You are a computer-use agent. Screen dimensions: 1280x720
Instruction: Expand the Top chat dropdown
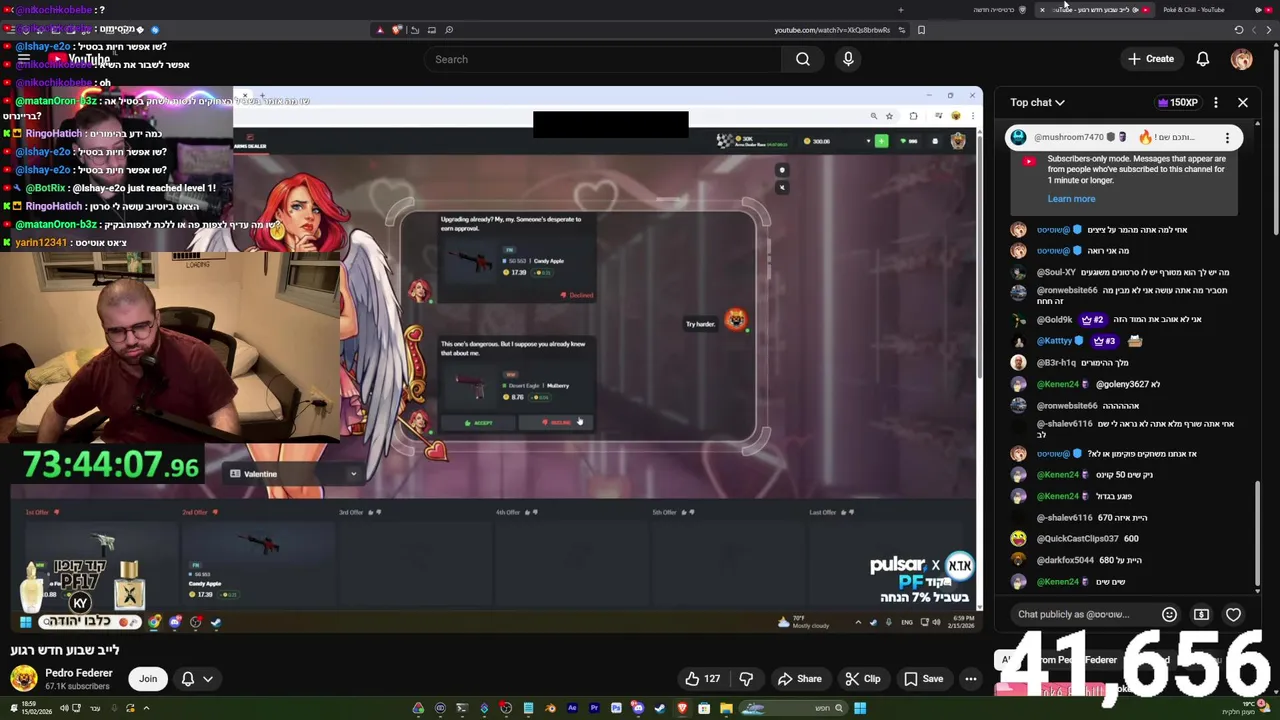coord(1037,102)
